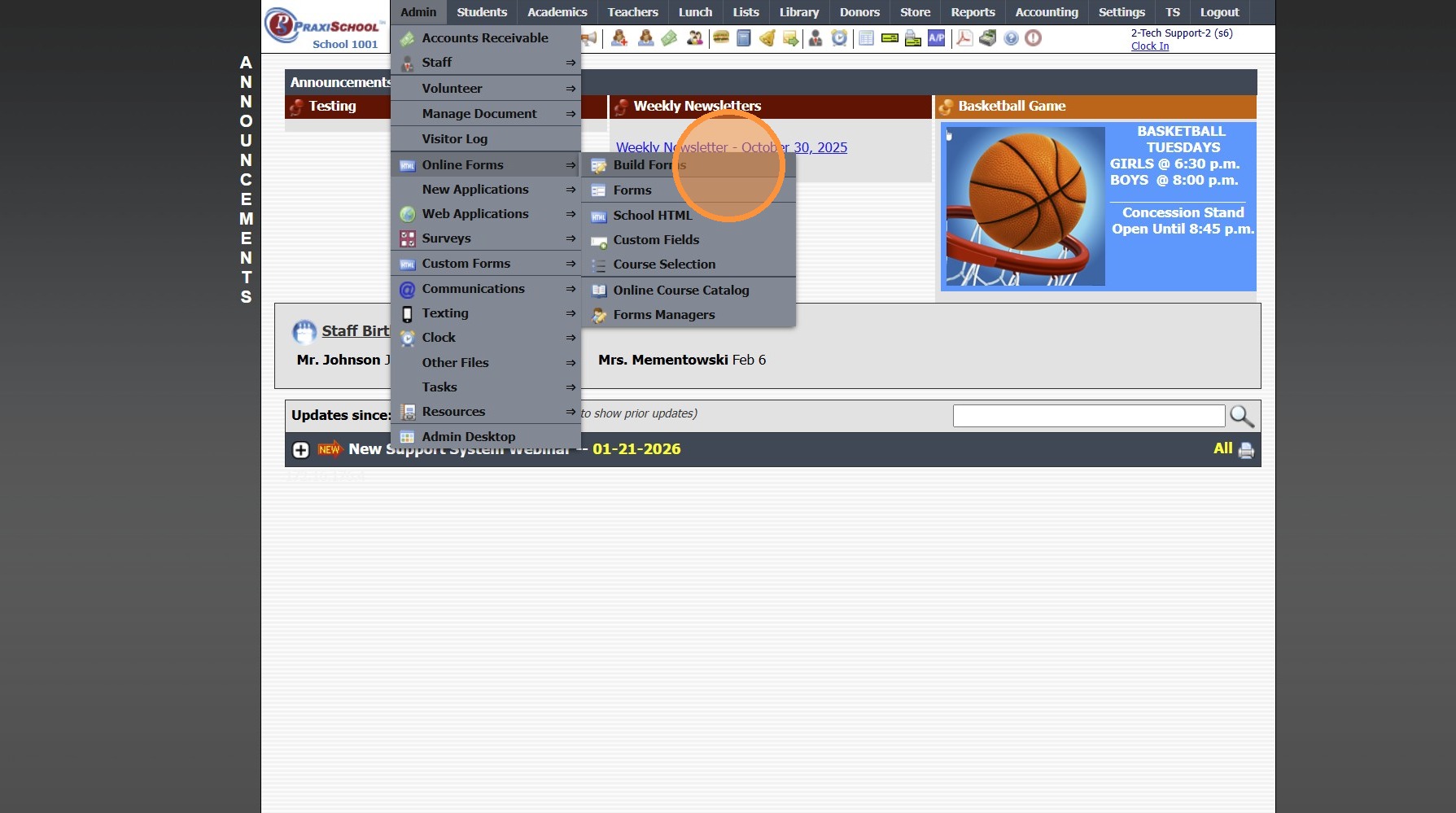Click the printer with check toolbar icon
This screenshot has height=813, width=1456.
pos(913,38)
